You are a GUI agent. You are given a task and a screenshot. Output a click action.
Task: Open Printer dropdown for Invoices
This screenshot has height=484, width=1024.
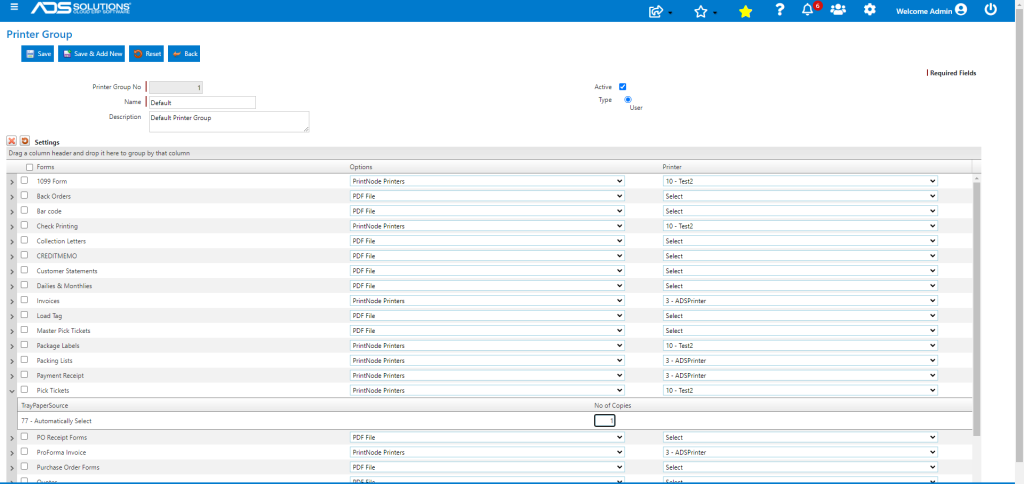800,300
